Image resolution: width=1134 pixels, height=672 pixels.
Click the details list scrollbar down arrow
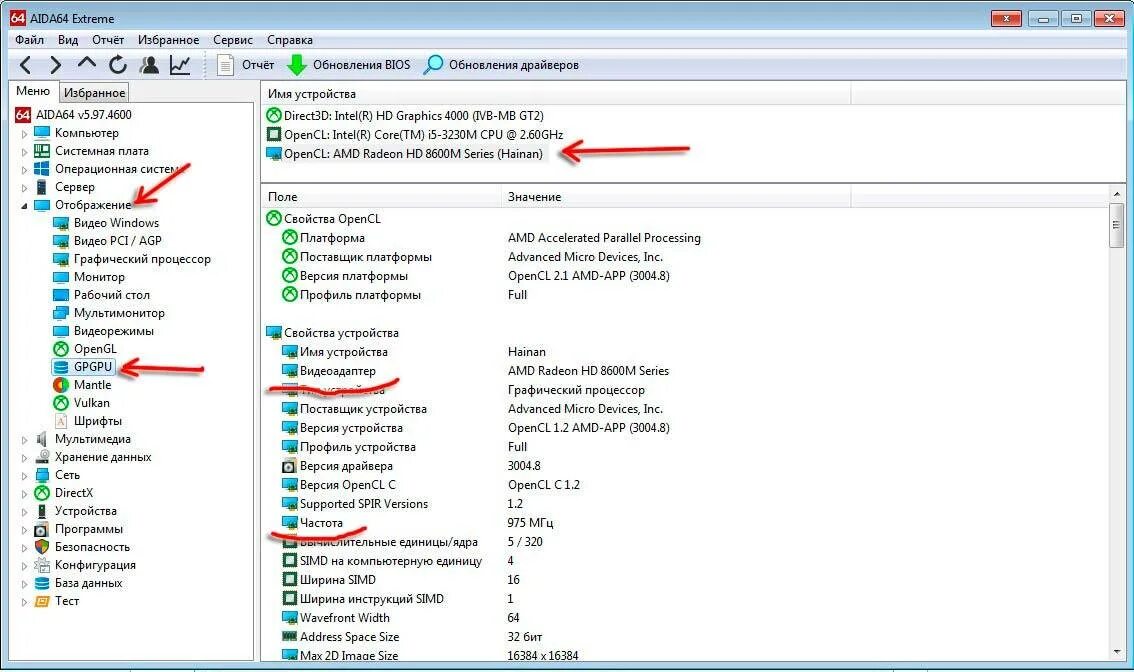pos(1117,652)
